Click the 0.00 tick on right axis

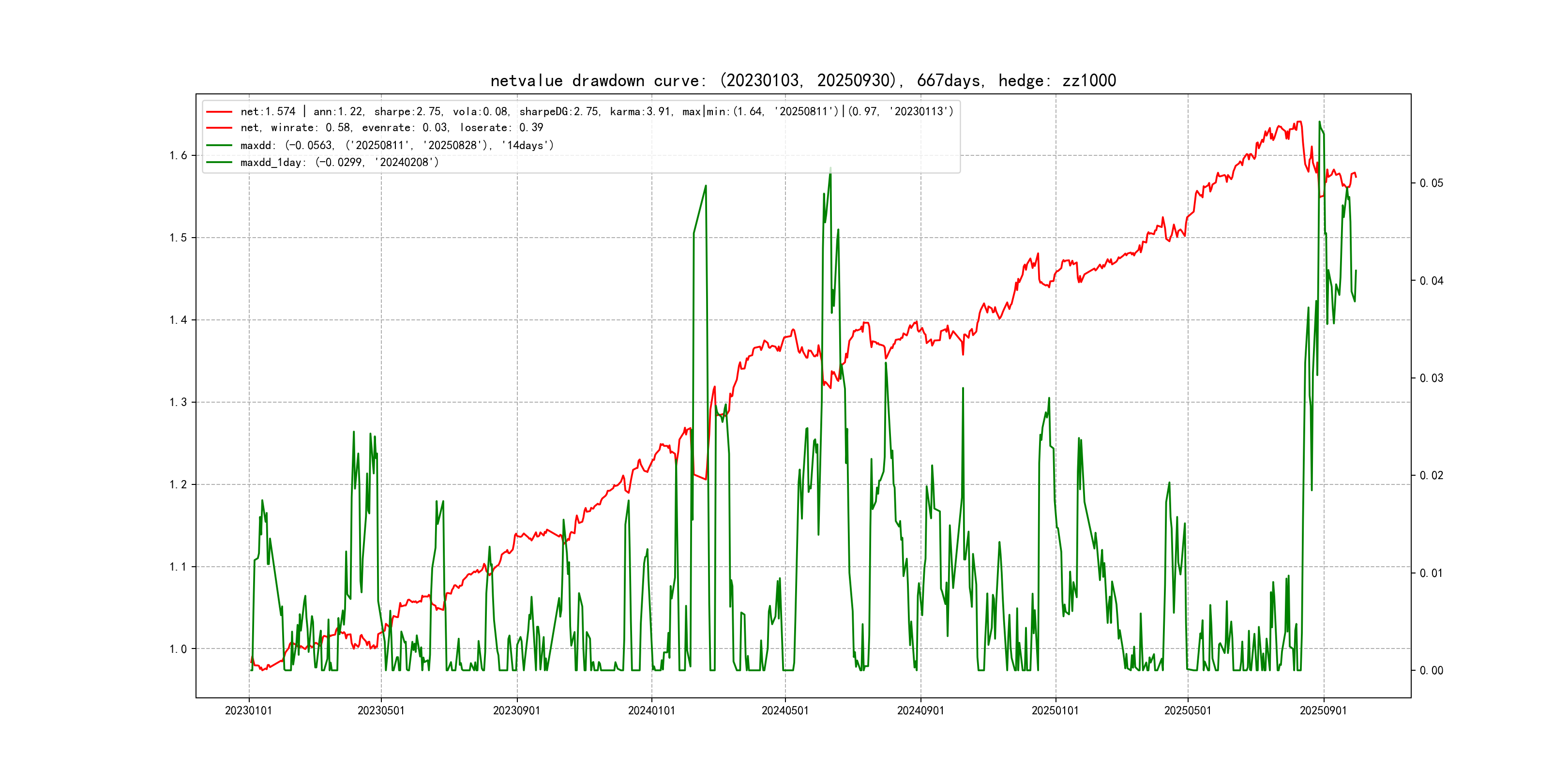pos(1431,671)
